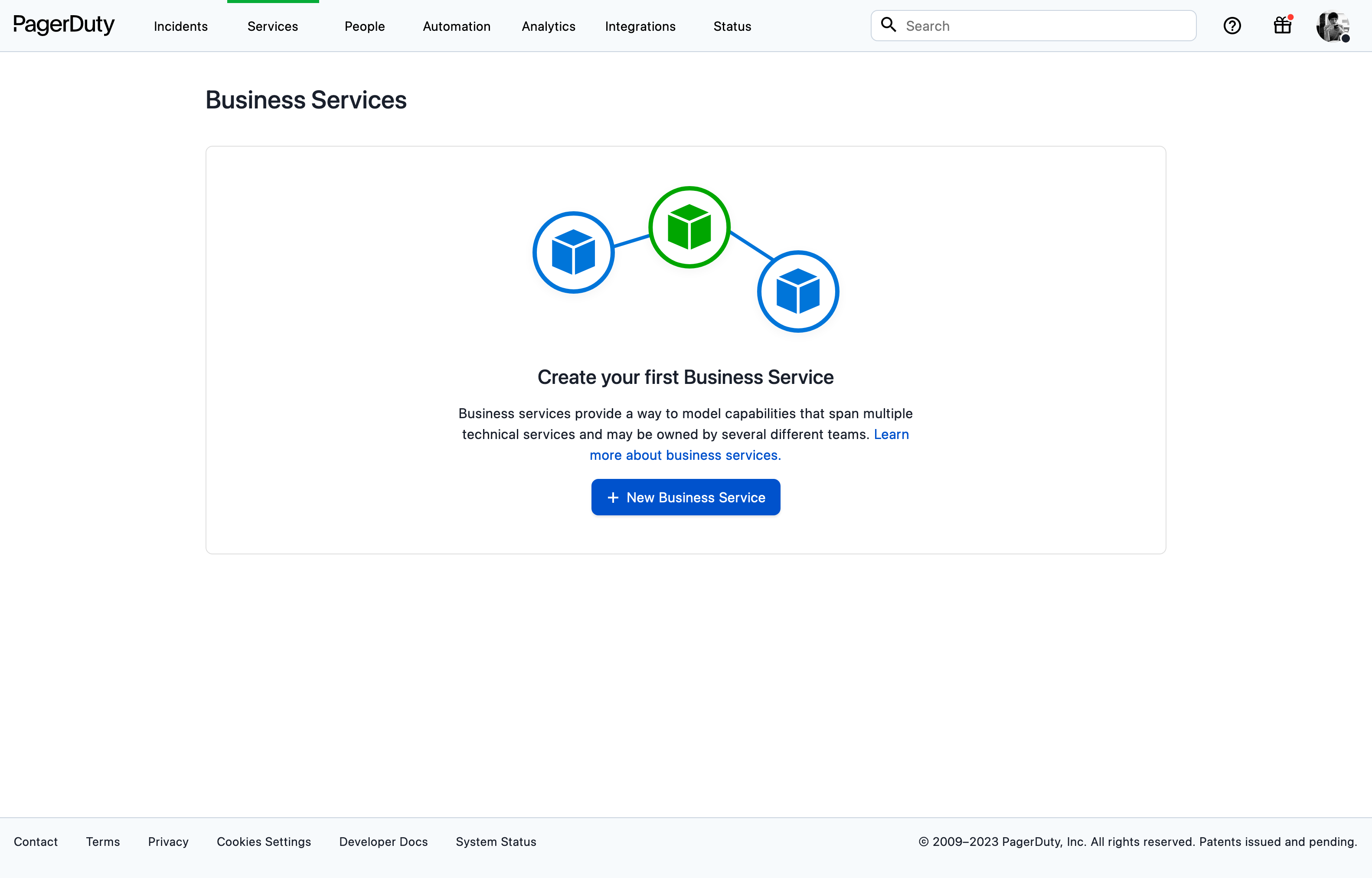The width and height of the screenshot is (1372, 878).
Task: Open the gift box what's new icon
Action: click(x=1283, y=25)
